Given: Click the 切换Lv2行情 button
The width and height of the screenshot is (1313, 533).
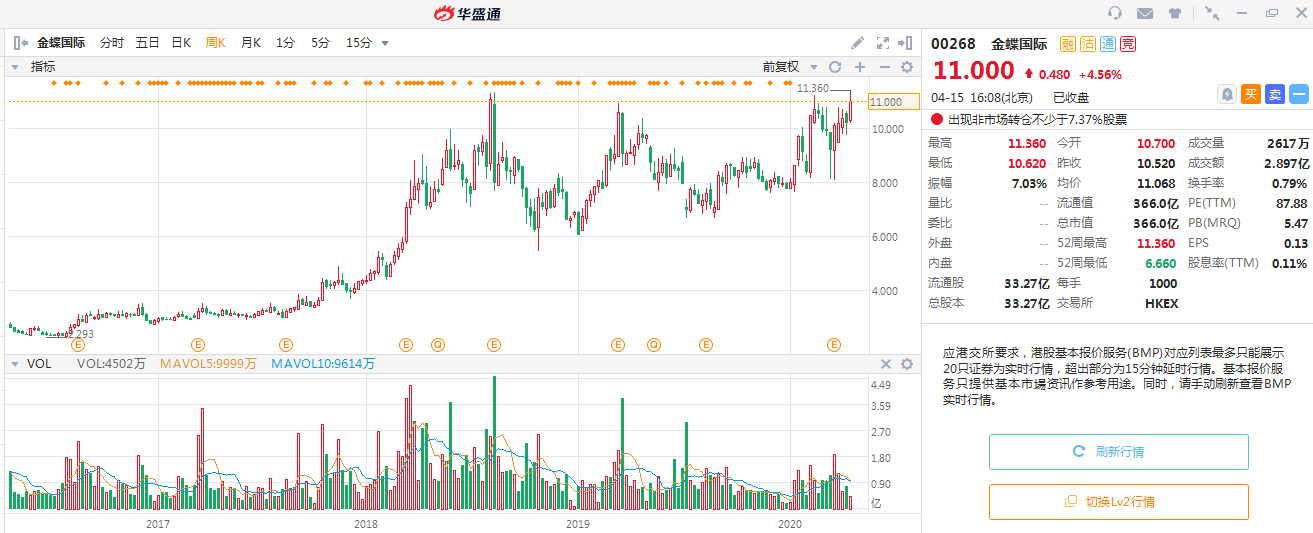Looking at the screenshot, I should click(1118, 502).
